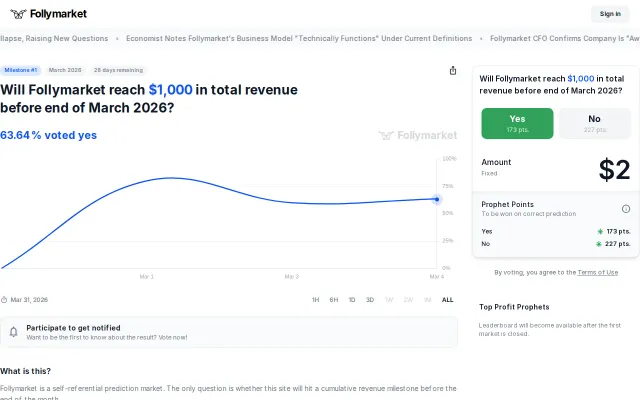Select the No vote button
The image size is (640, 400).
(594, 123)
